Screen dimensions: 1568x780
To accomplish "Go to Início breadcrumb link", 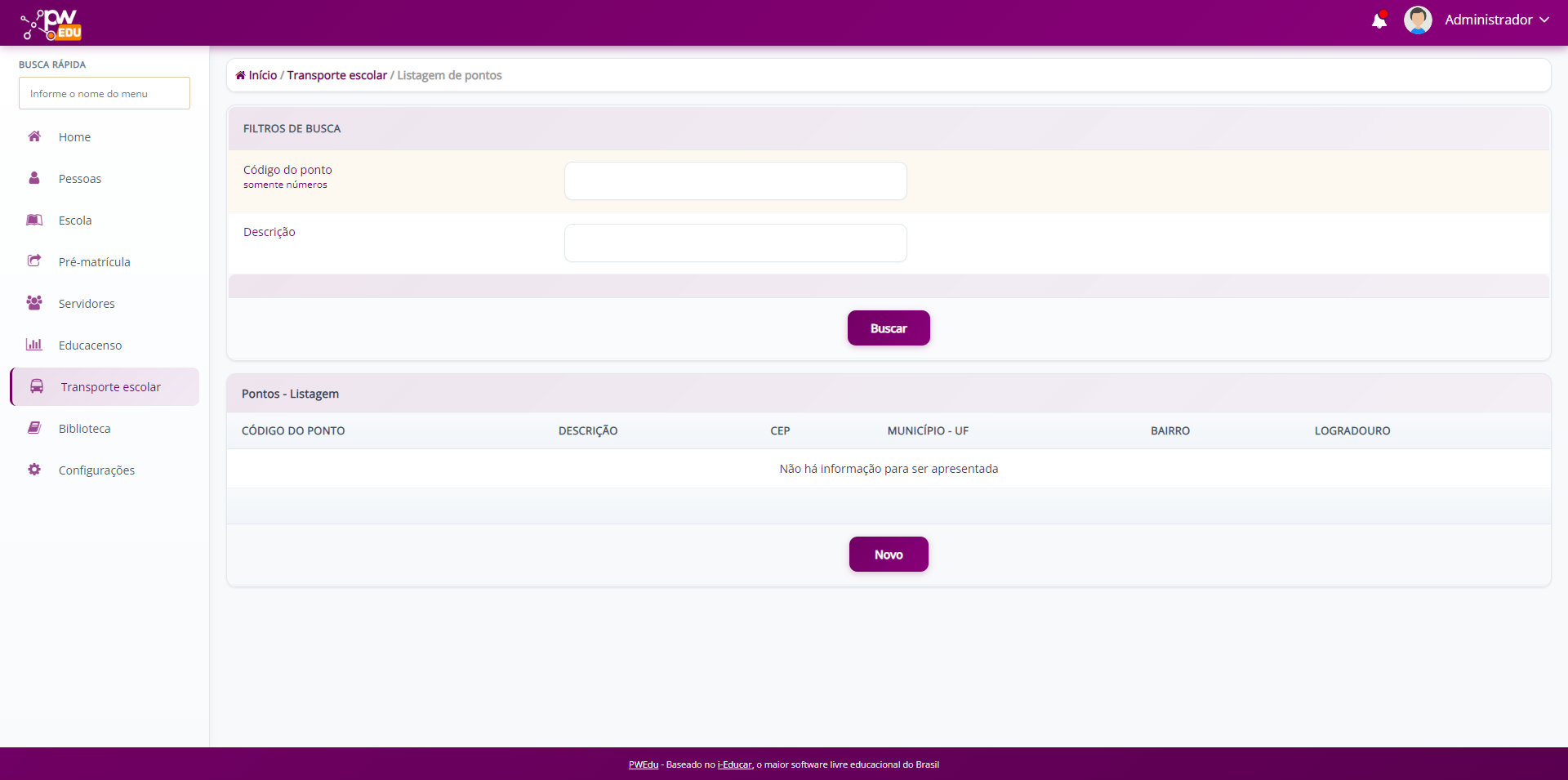I will pos(262,75).
